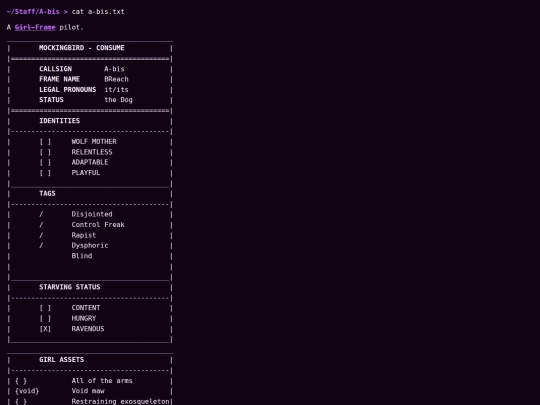This screenshot has height=405, width=540.
Task: Select the PLAYFUL text
Action: (86, 173)
